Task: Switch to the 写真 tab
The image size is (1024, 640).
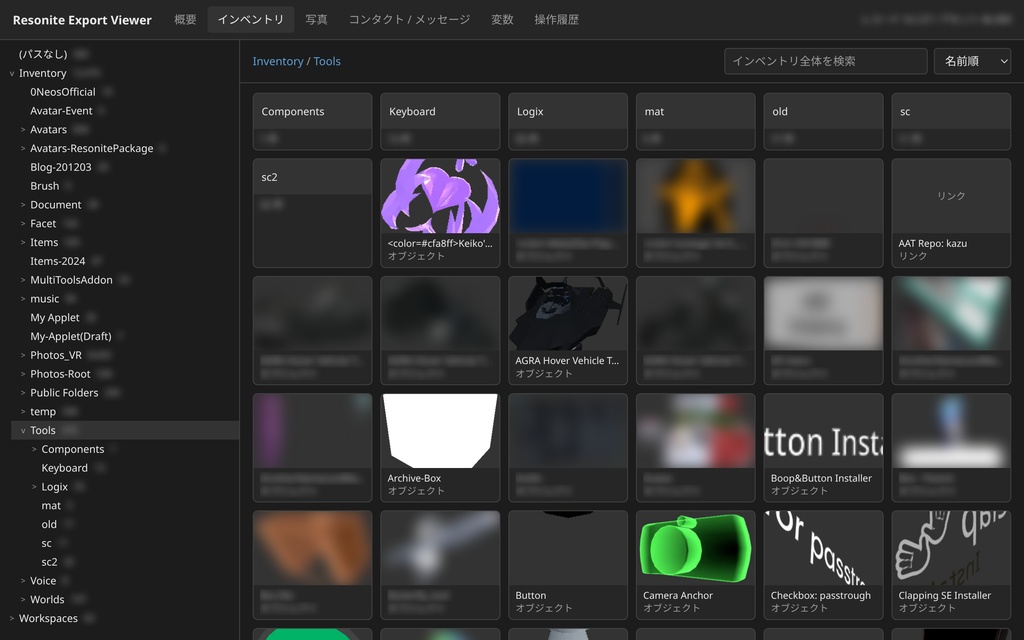Action: click(317, 20)
